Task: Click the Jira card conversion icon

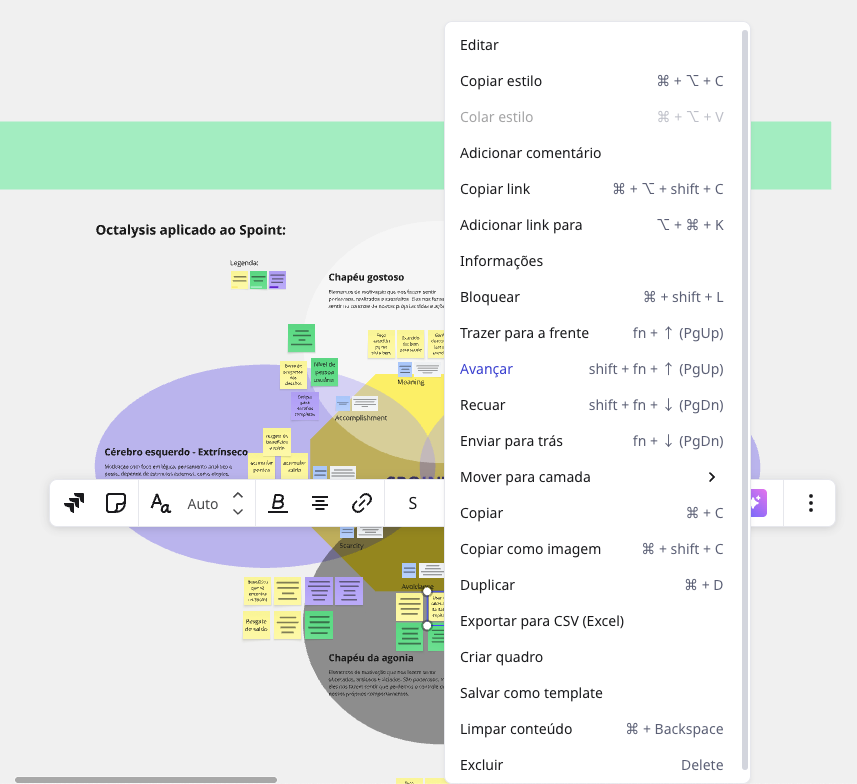Action: (74, 503)
